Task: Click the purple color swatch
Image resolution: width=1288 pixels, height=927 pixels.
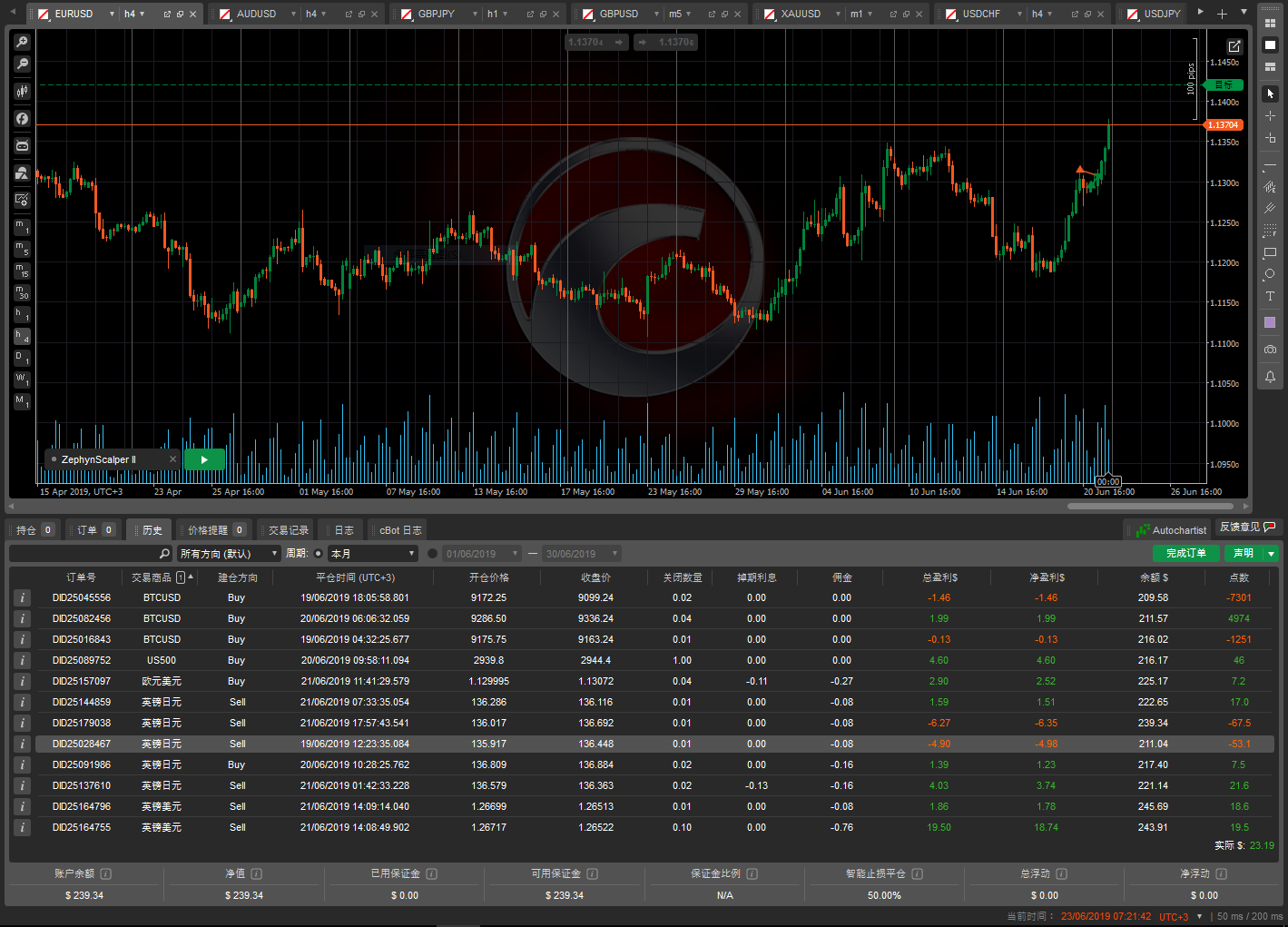Action: point(1270,322)
